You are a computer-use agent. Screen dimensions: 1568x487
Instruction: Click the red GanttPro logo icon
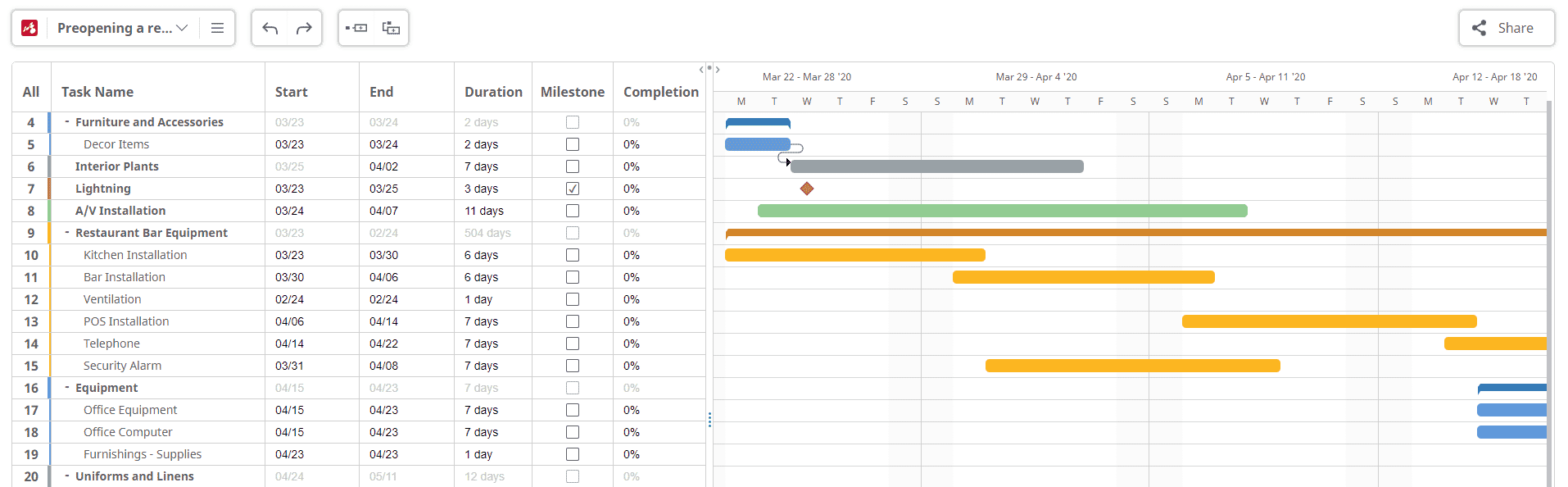pyautogui.click(x=29, y=27)
